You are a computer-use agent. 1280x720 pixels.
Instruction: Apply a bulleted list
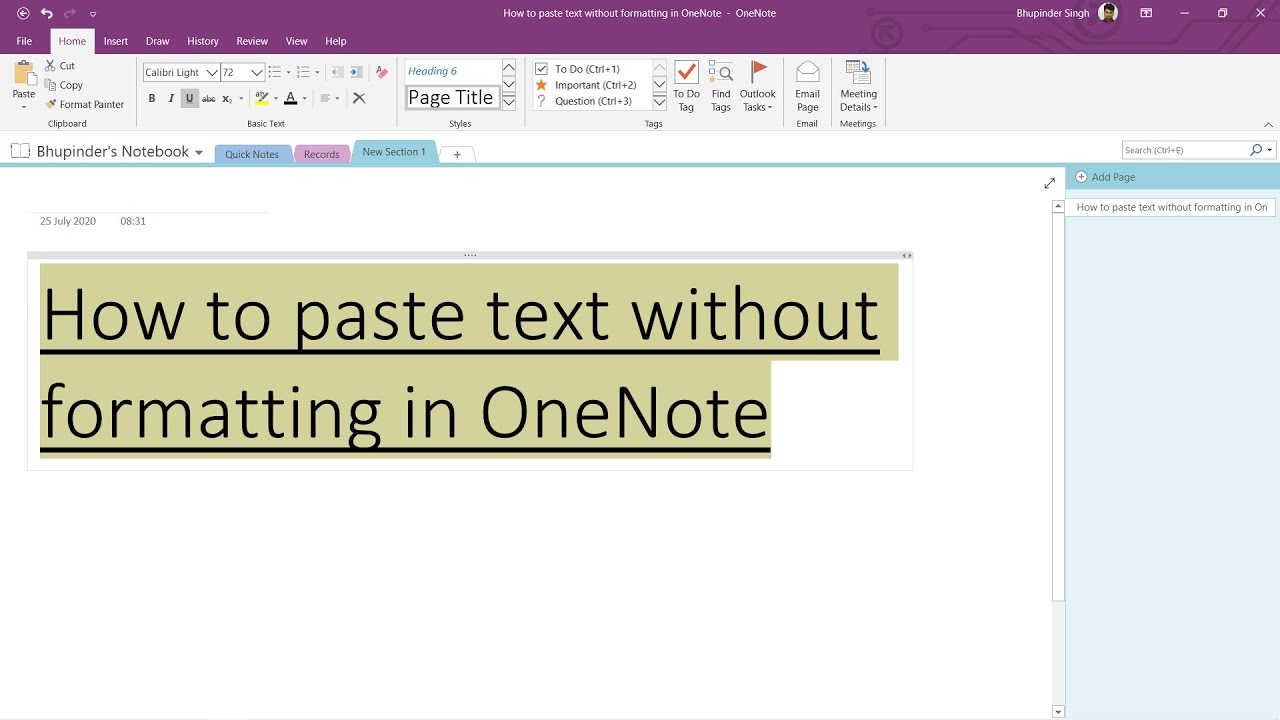tap(275, 72)
